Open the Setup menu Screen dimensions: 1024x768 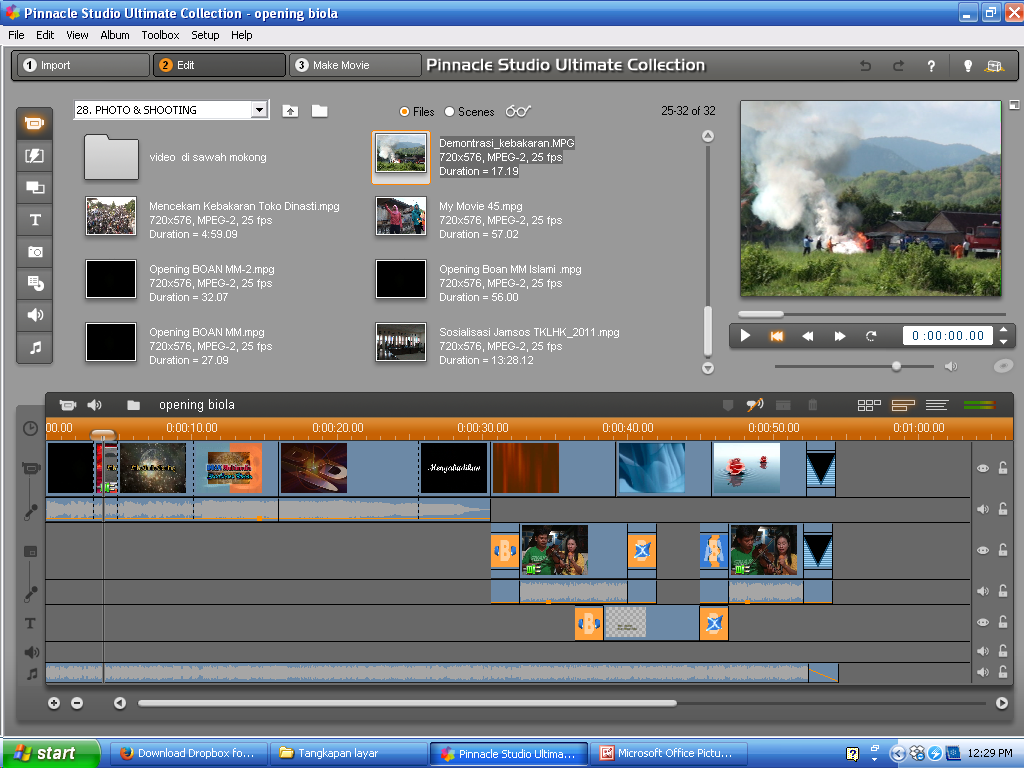(205, 35)
